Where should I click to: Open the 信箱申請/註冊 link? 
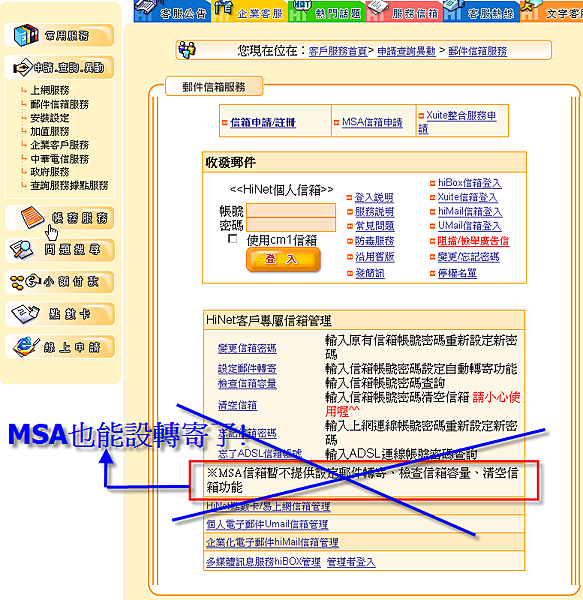(263, 122)
